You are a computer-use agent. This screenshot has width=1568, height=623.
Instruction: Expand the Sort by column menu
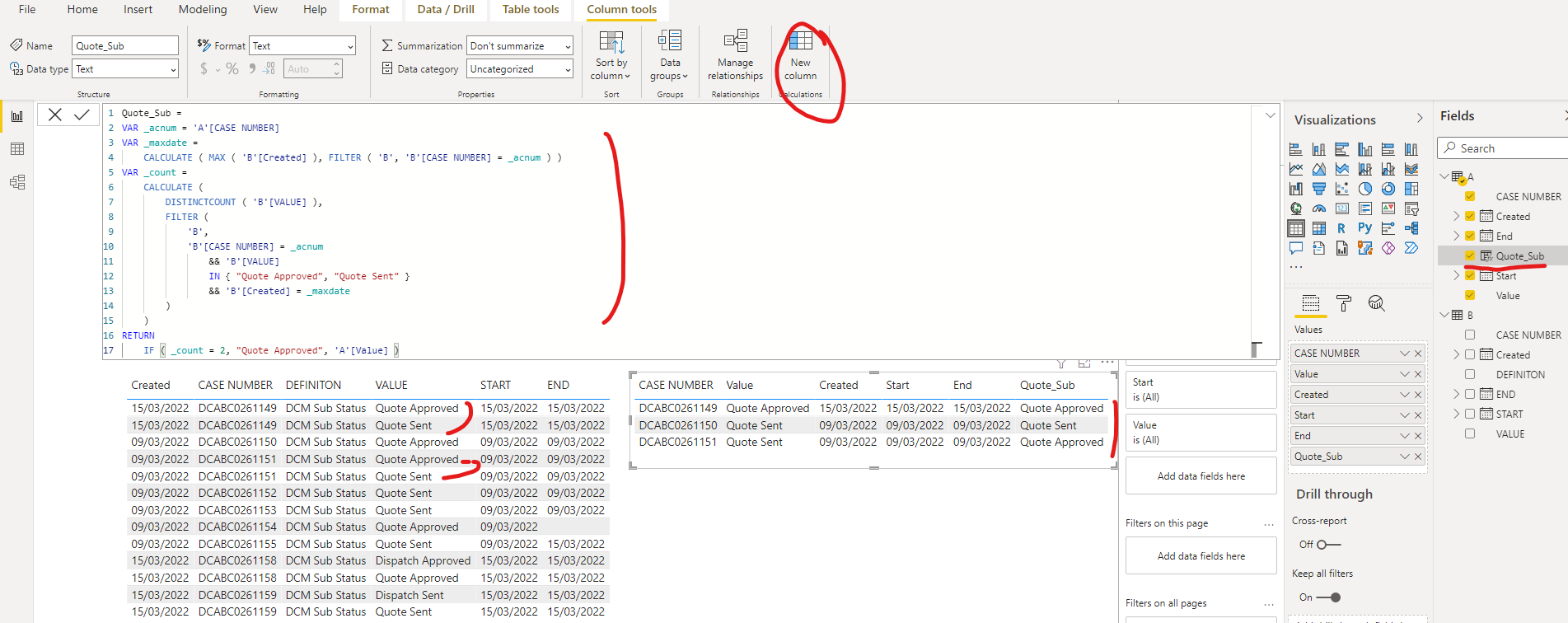point(611,54)
